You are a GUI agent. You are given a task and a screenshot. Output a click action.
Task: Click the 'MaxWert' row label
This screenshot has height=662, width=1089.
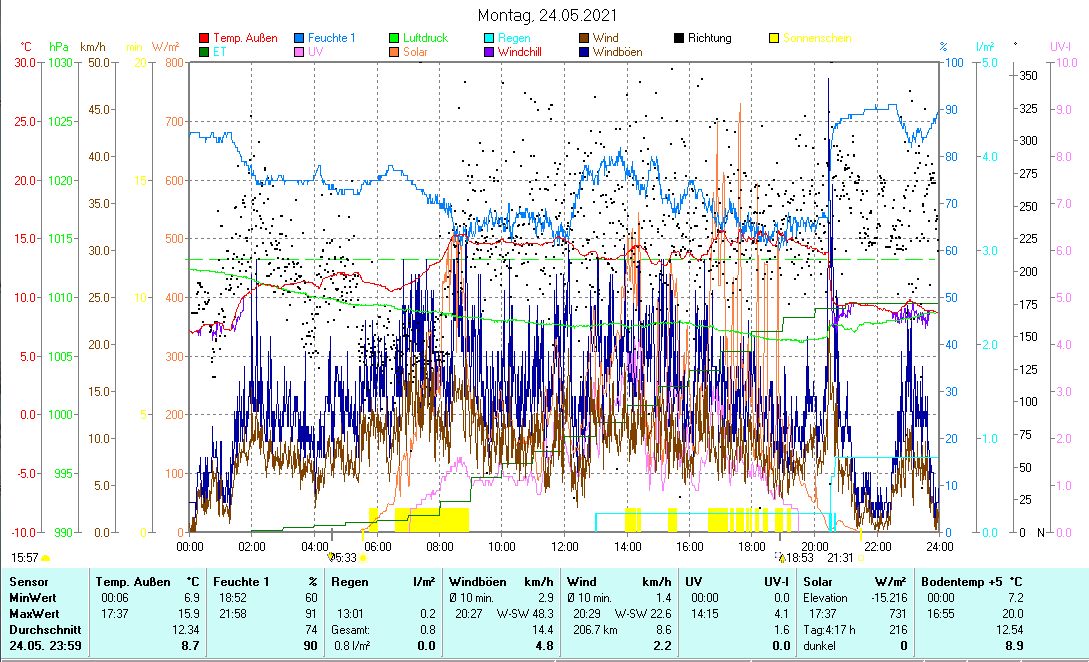tap(34, 614)
